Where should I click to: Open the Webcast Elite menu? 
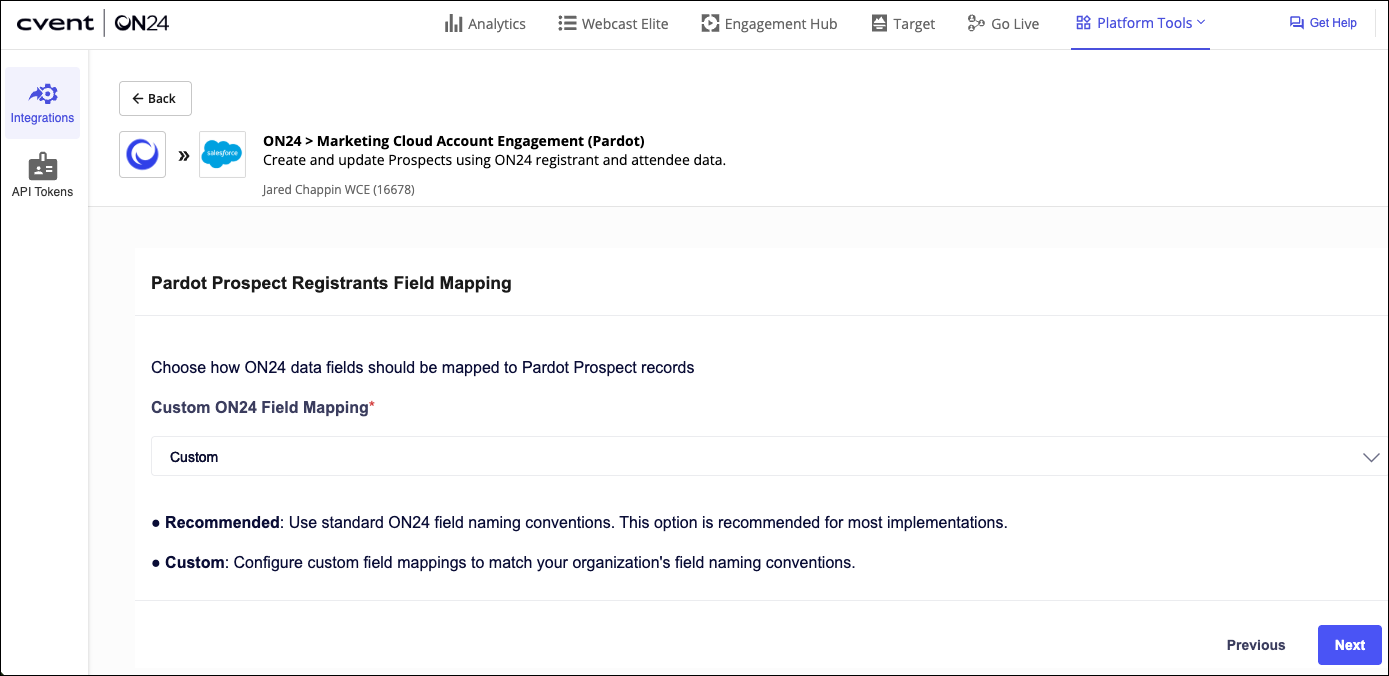tap(613, 23)
